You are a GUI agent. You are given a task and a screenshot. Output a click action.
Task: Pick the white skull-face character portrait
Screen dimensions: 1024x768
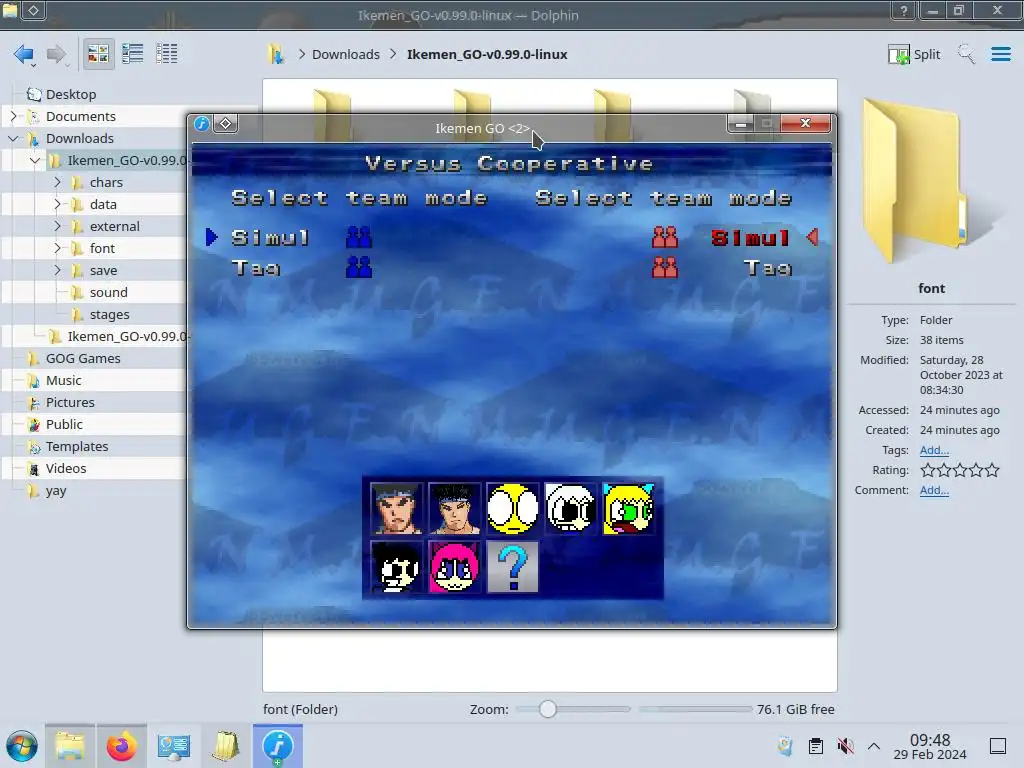click(570, 509)
